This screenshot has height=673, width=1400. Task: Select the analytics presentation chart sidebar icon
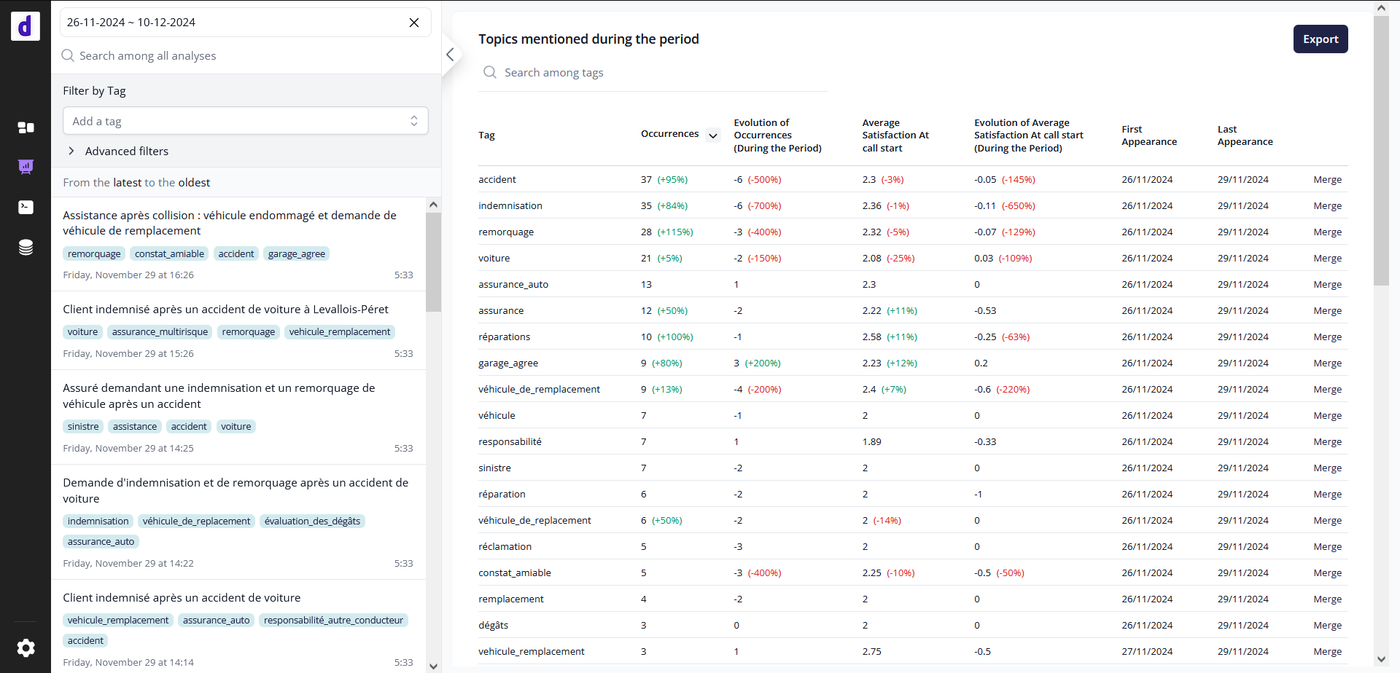[26, 167]
